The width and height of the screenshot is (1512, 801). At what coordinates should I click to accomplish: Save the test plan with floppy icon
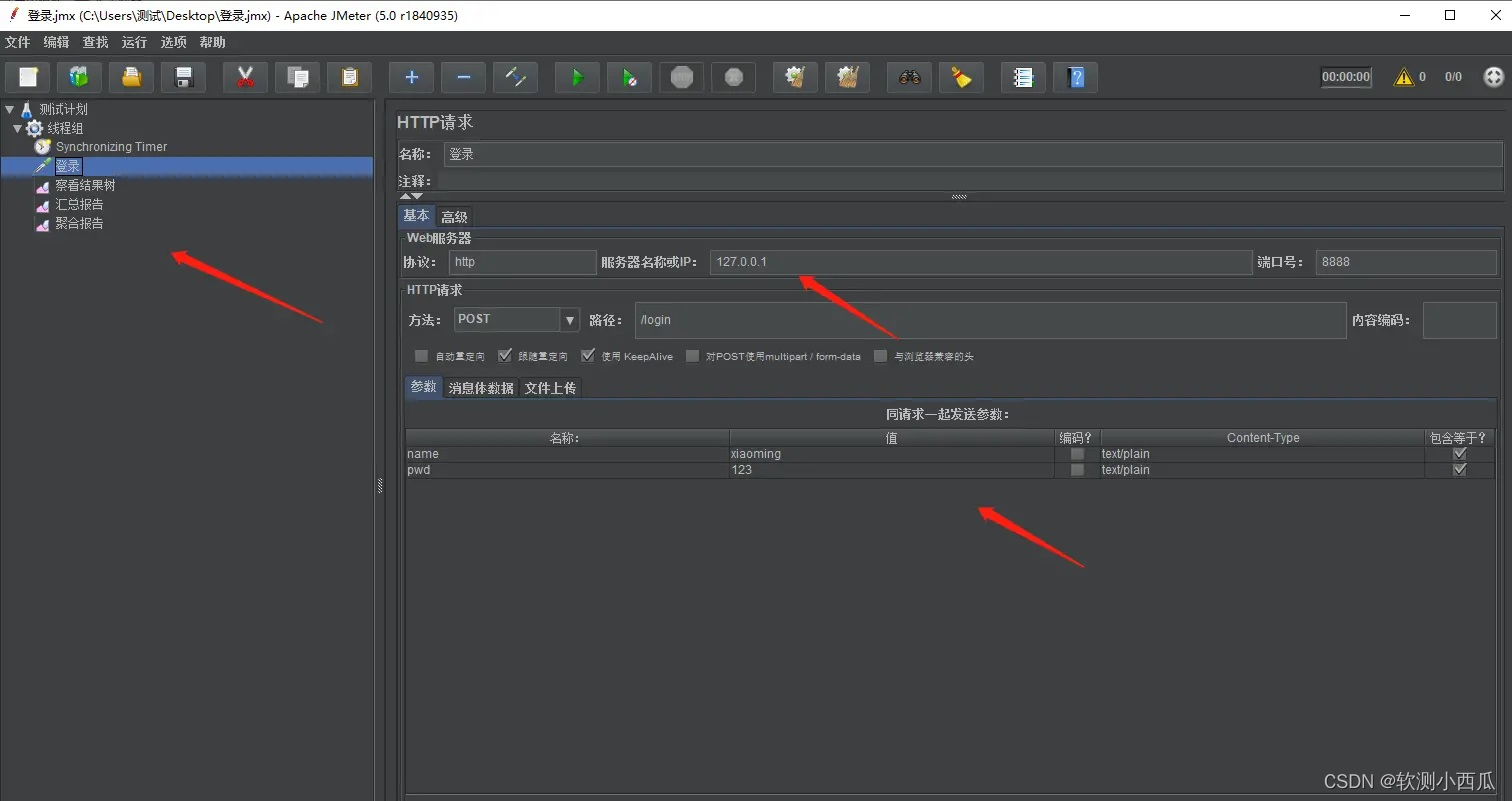[184, 77]
